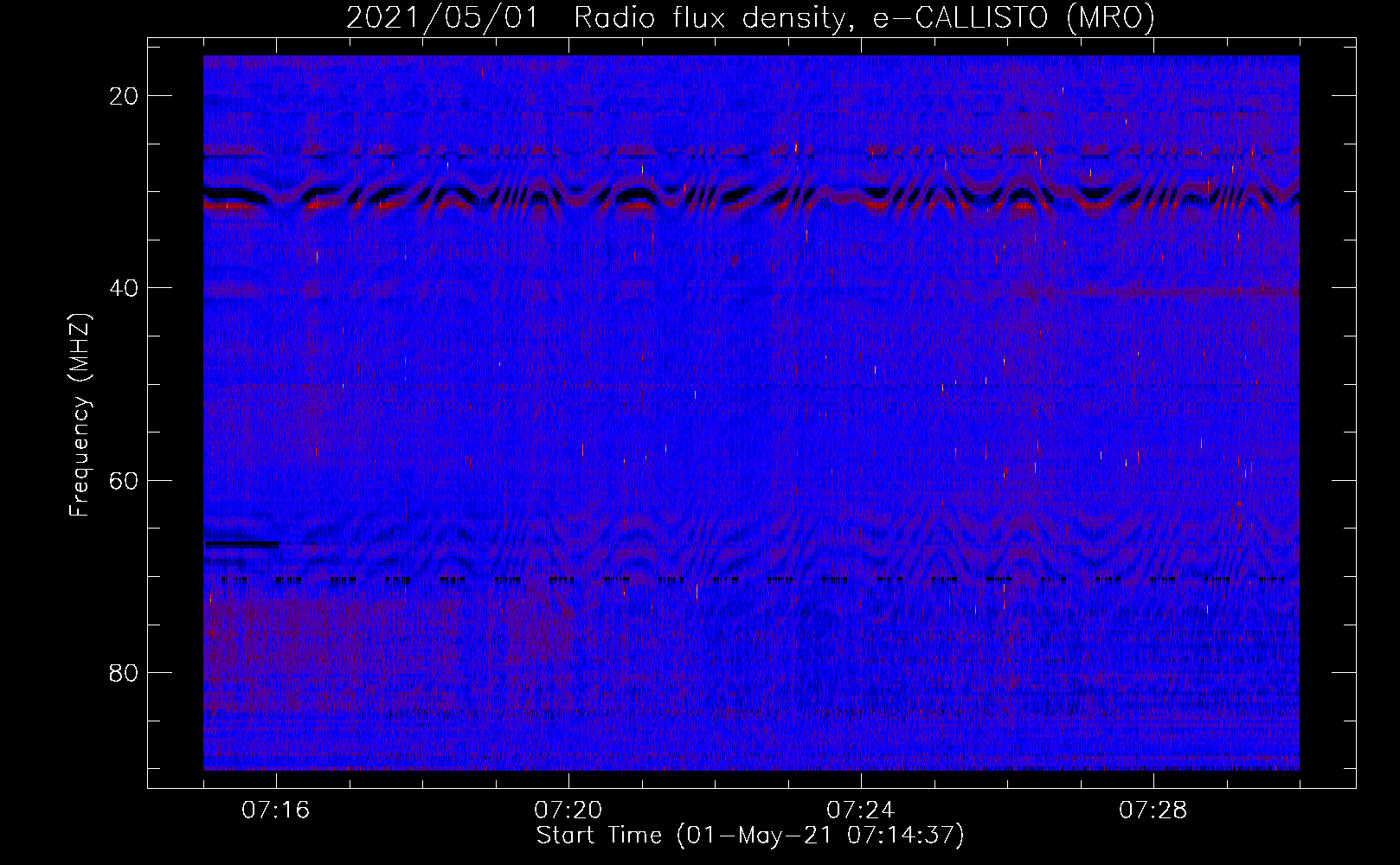This screenshot has height=865, width=1400.
Task: Click the time tick label "07:20"
Action: click(568, 811)
